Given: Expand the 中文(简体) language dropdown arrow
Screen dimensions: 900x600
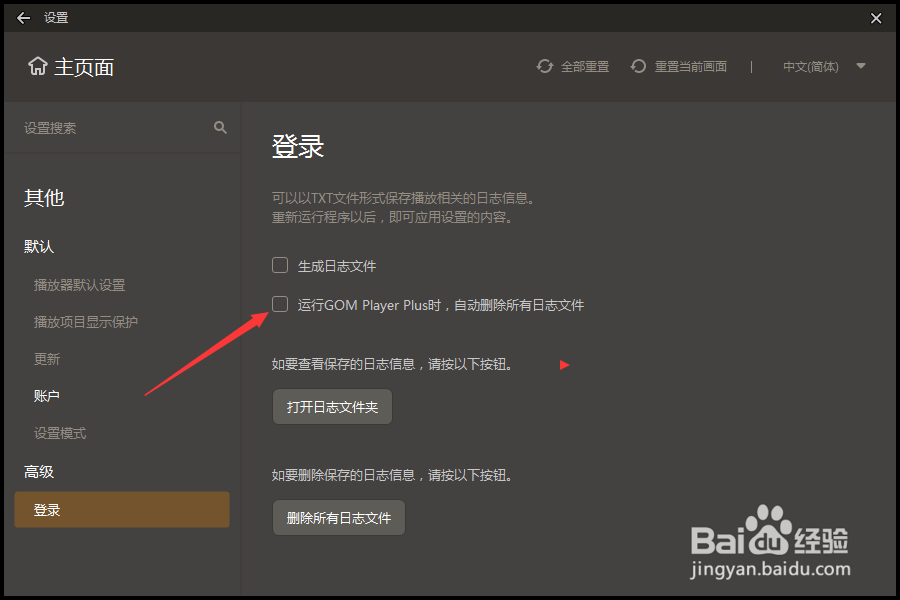Looking at the screenshot, I should pyautogui.click(x=861, y=66).
